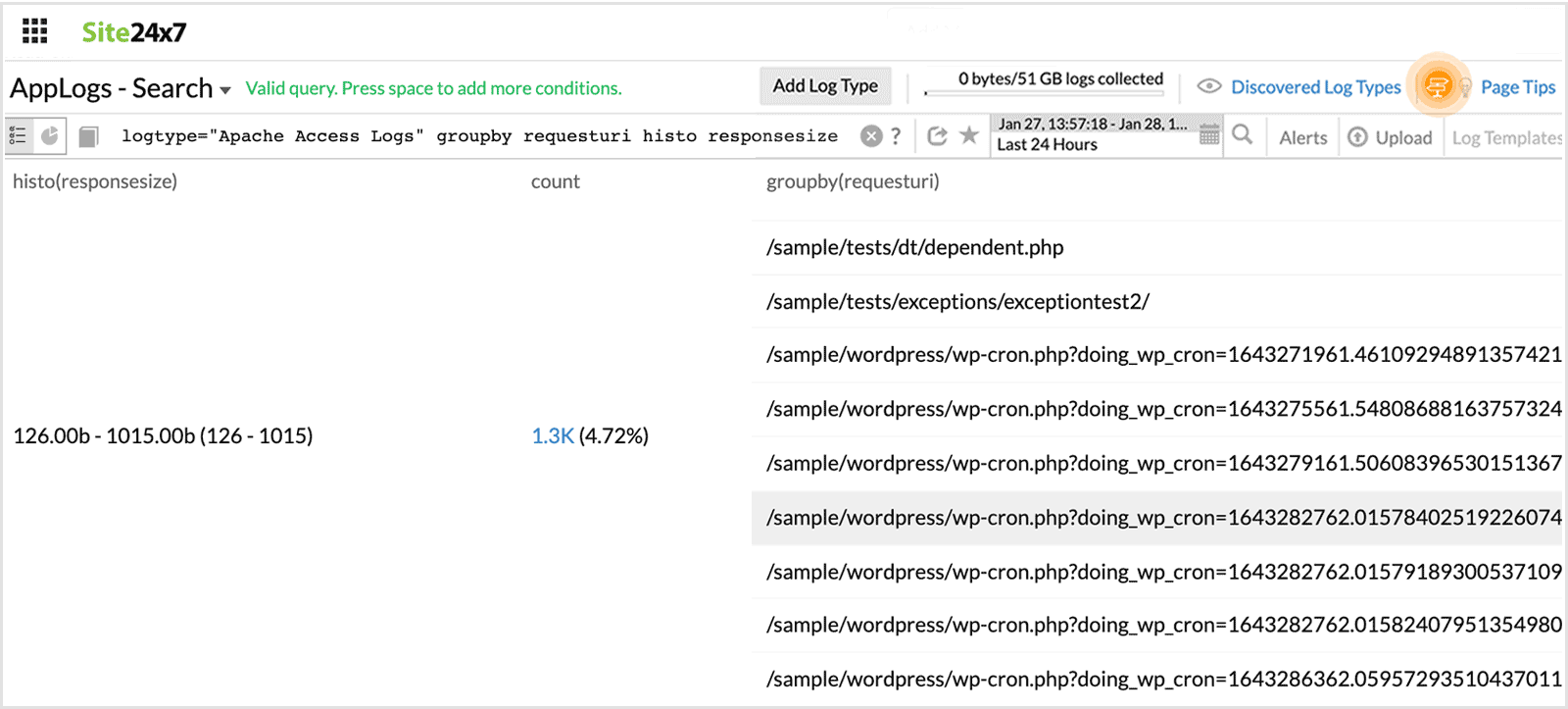This screenshot has height=709, width=1568.
Task: Run search with magnifying glass icon
Action: coord(1243,135)
